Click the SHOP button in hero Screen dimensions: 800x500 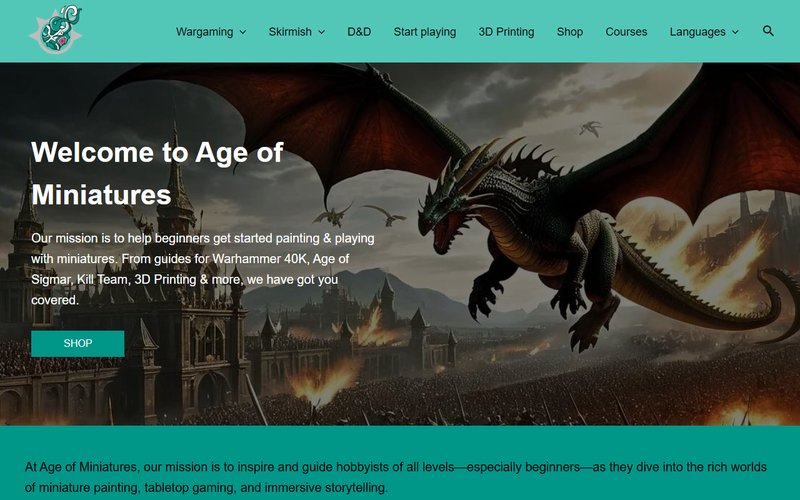pyautogui.click(x=78, y=343)
